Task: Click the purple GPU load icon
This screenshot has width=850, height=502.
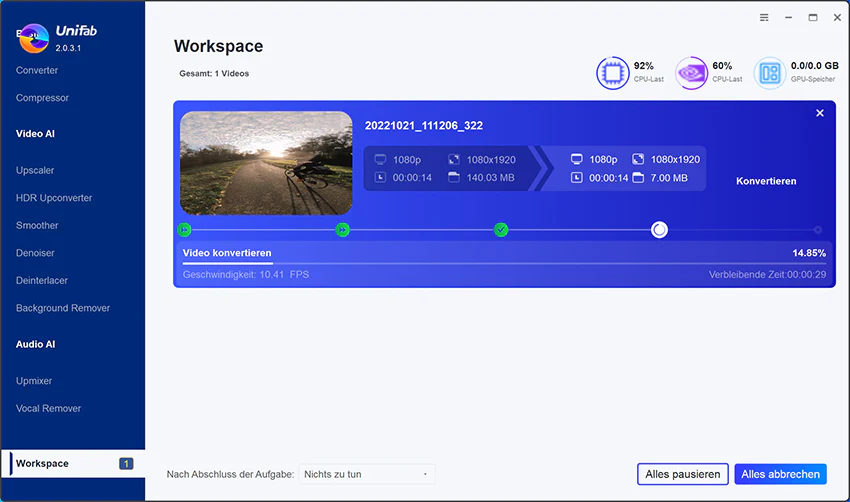Action: (x=691, y=73)
